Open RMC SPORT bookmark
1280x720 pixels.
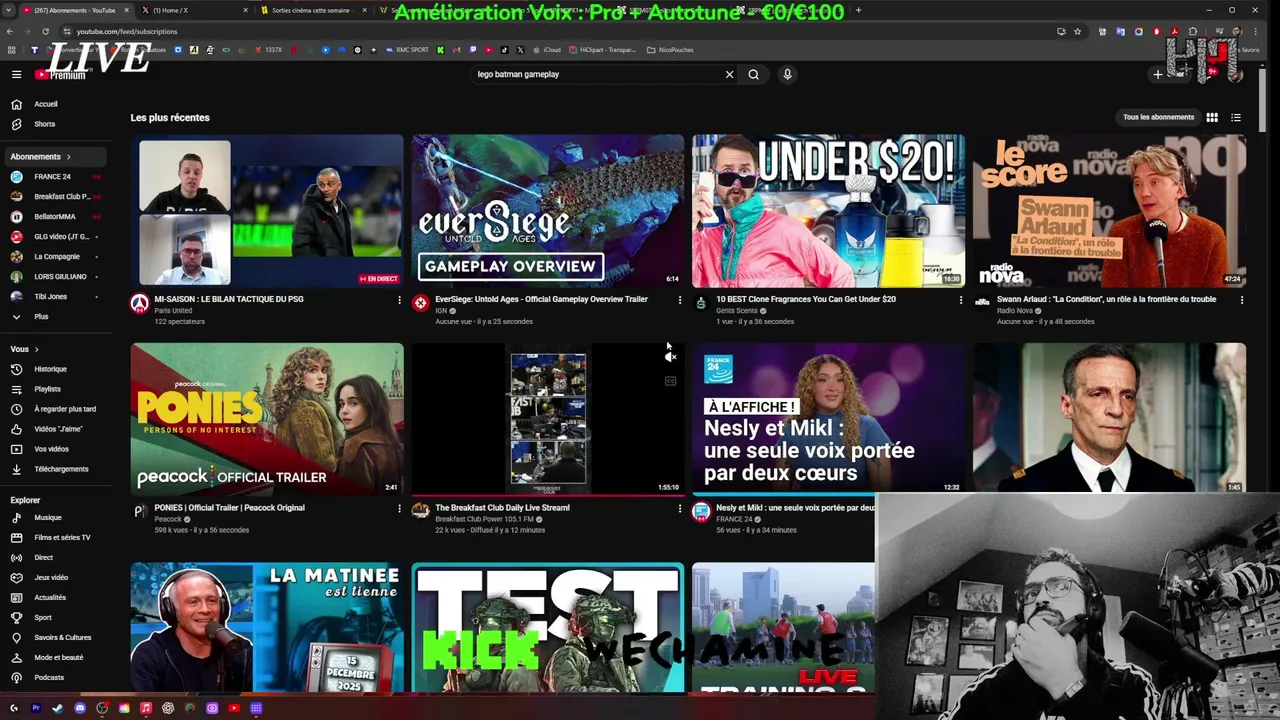pyautogui.click(x=408, y=50)
